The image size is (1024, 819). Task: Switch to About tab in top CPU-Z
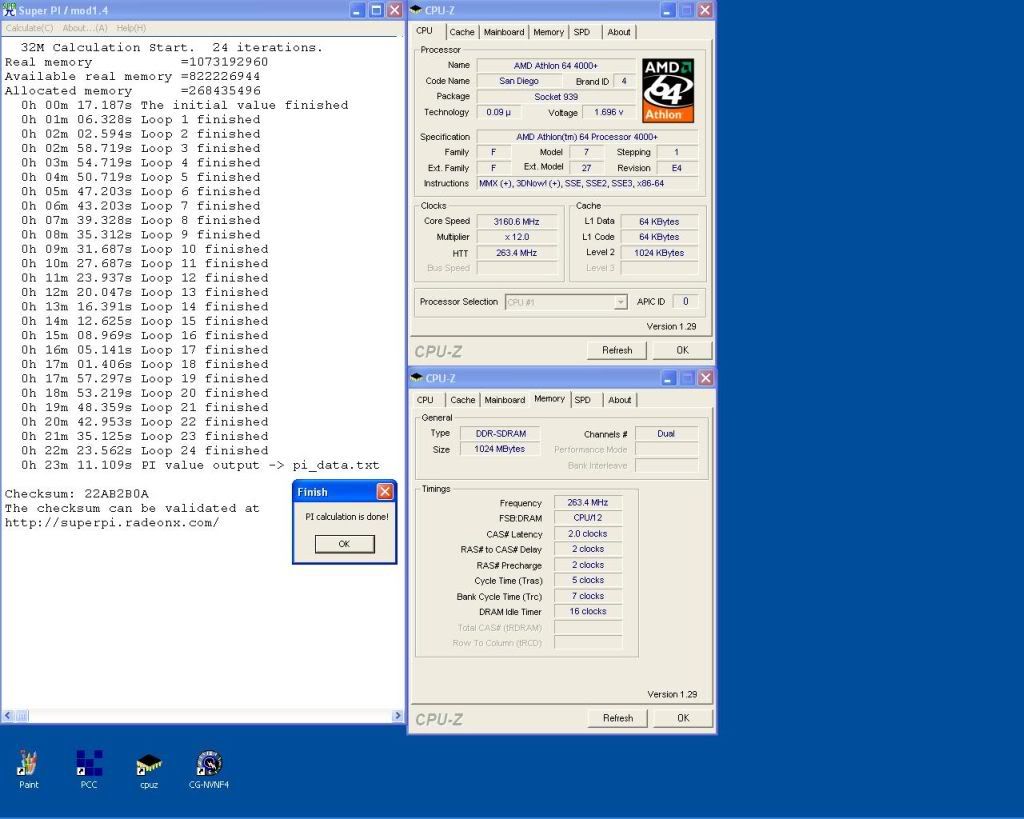click(x=618, y=32)
